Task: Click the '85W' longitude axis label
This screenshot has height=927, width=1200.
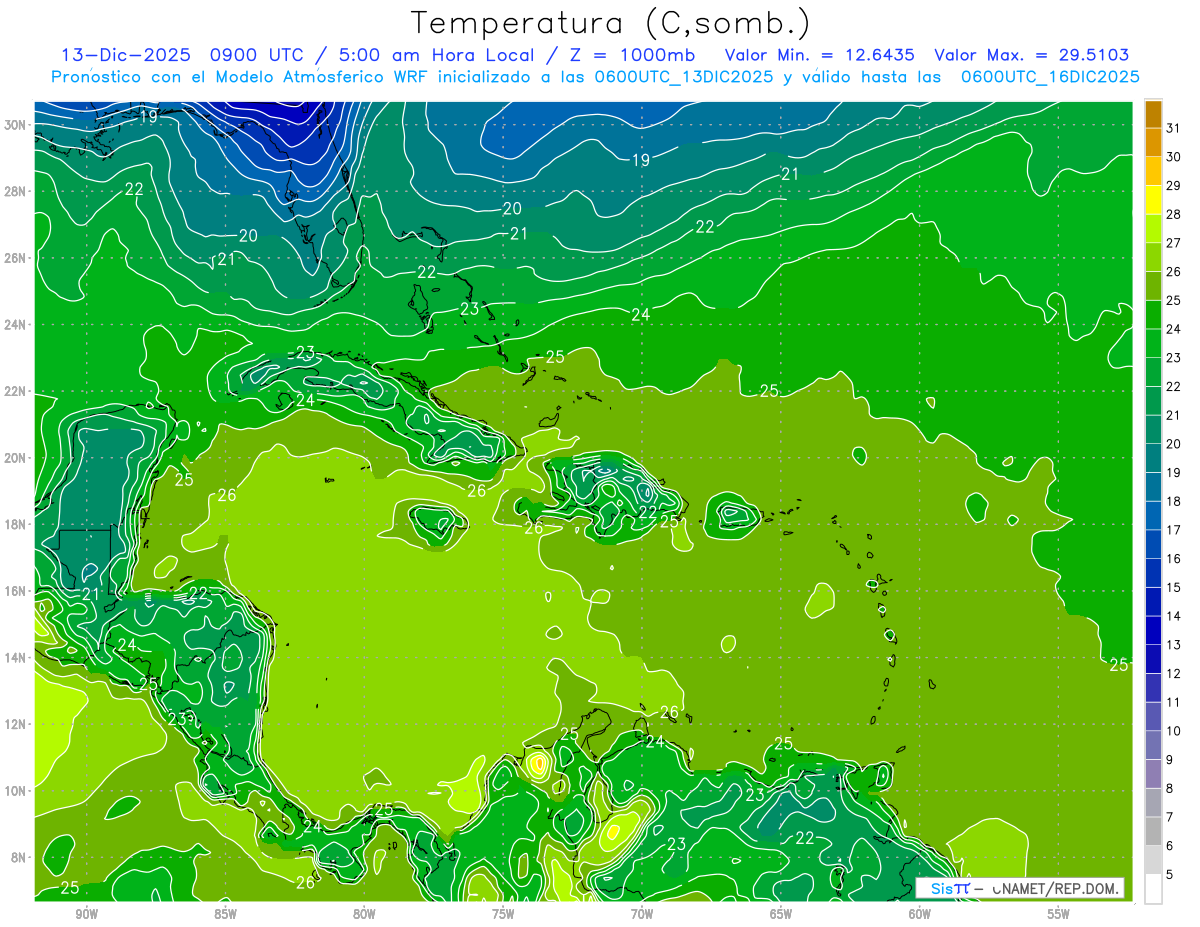Action: 225,914
